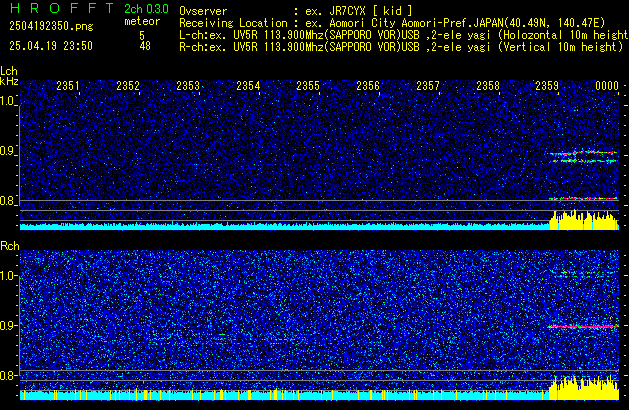Viewport: 629px width, 410px height.
Task: Click the Lch yellow signal level burst
Action: pos(584,220)
